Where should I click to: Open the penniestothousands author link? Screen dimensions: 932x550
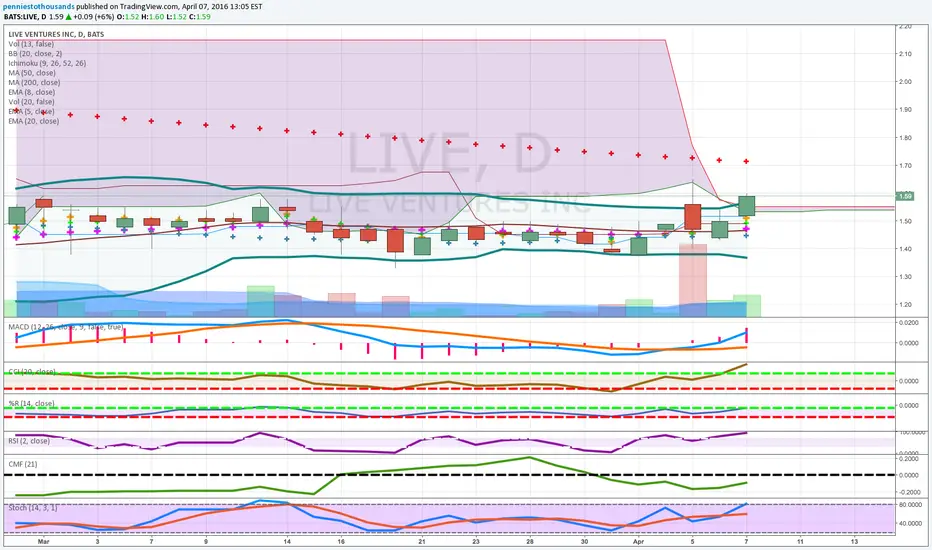click(x=39, y=7)
